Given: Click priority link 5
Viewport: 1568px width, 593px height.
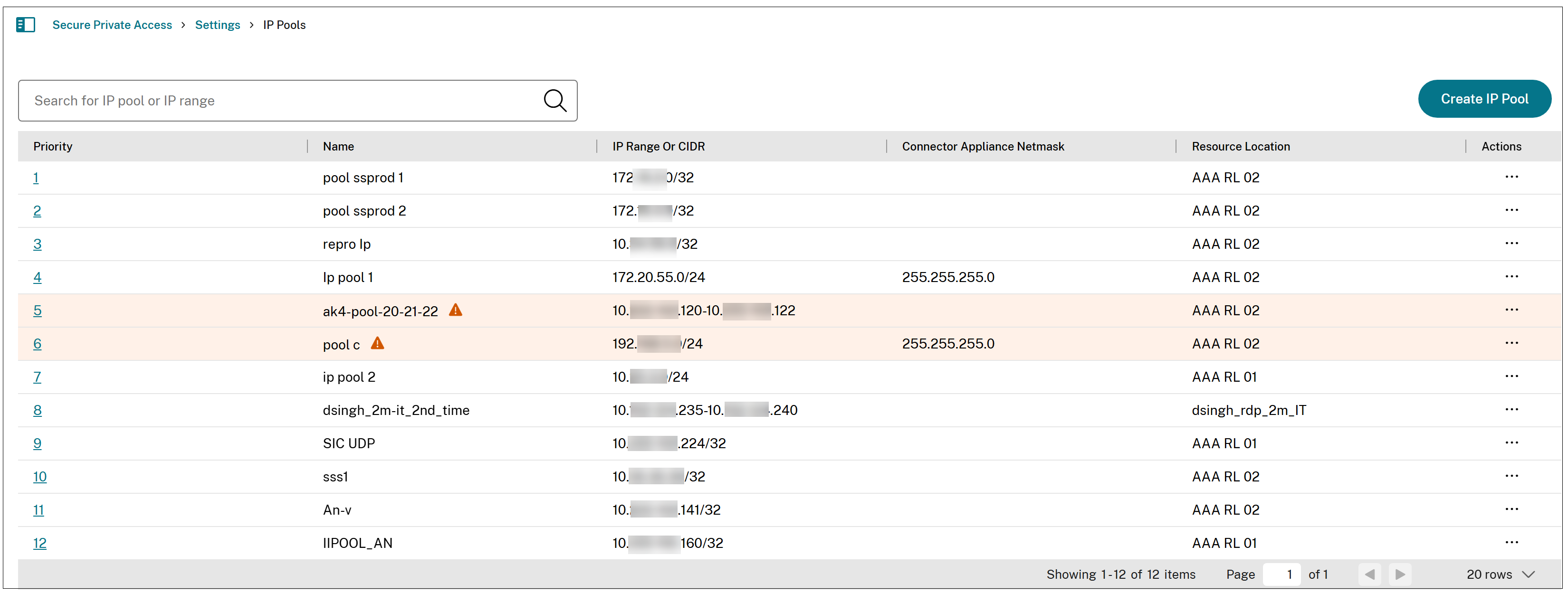Looking at the screenshot, I should pos(37,311).
